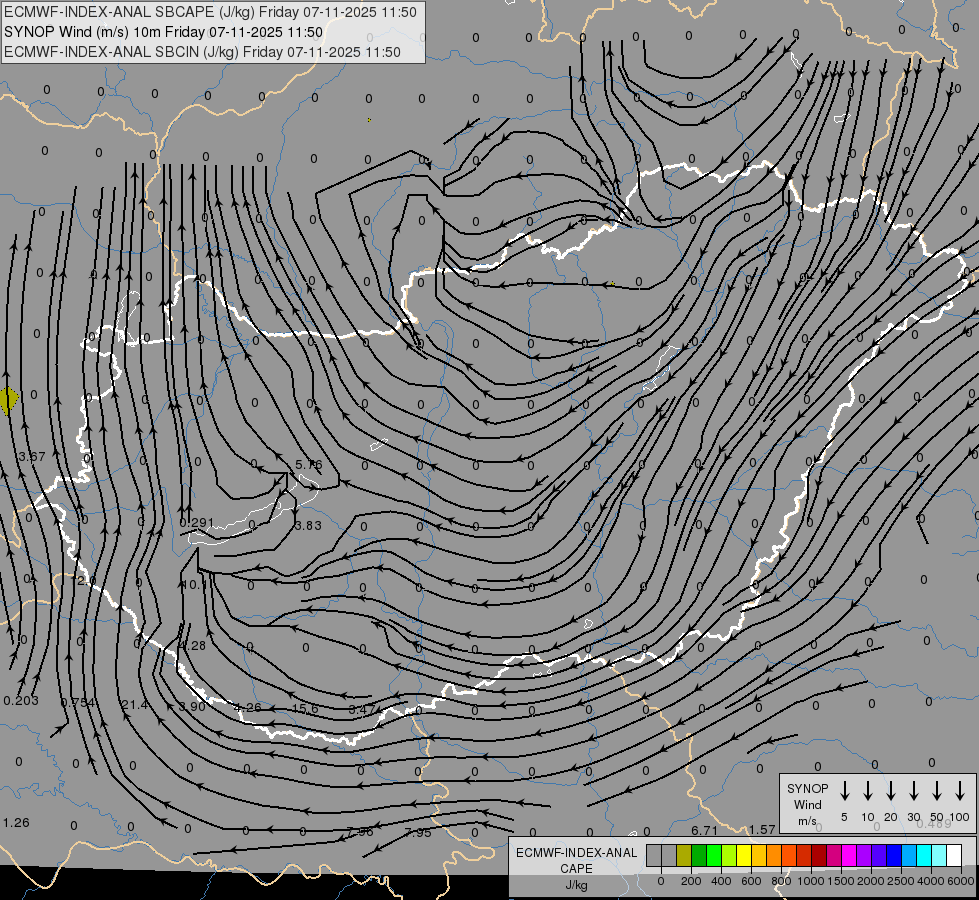Click the 'J/kg' unit label in the CAPE legend
Viewport: 979px width, 900px height.
[x=576, y=885]
